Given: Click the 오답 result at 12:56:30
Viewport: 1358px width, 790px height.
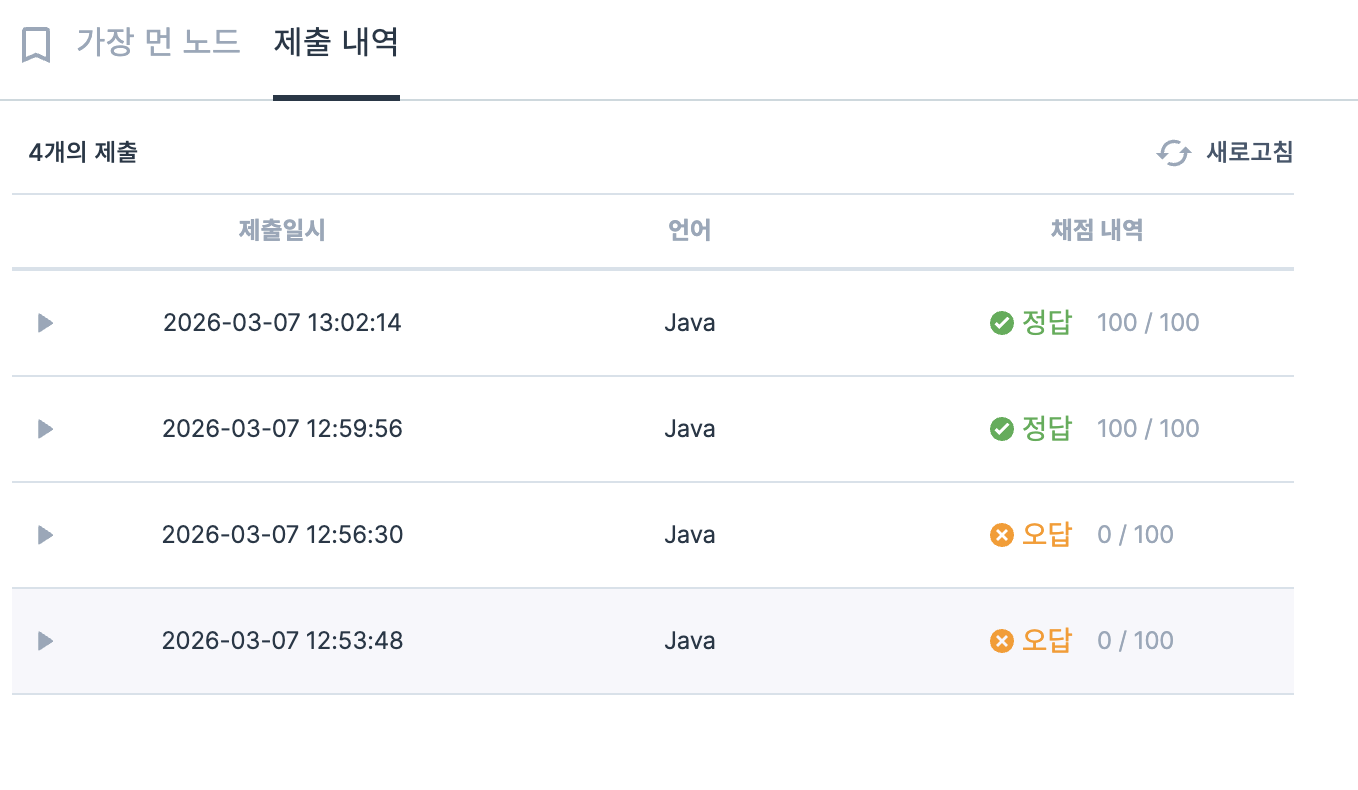Looking at the screenshot, I should click(1046, 535).
